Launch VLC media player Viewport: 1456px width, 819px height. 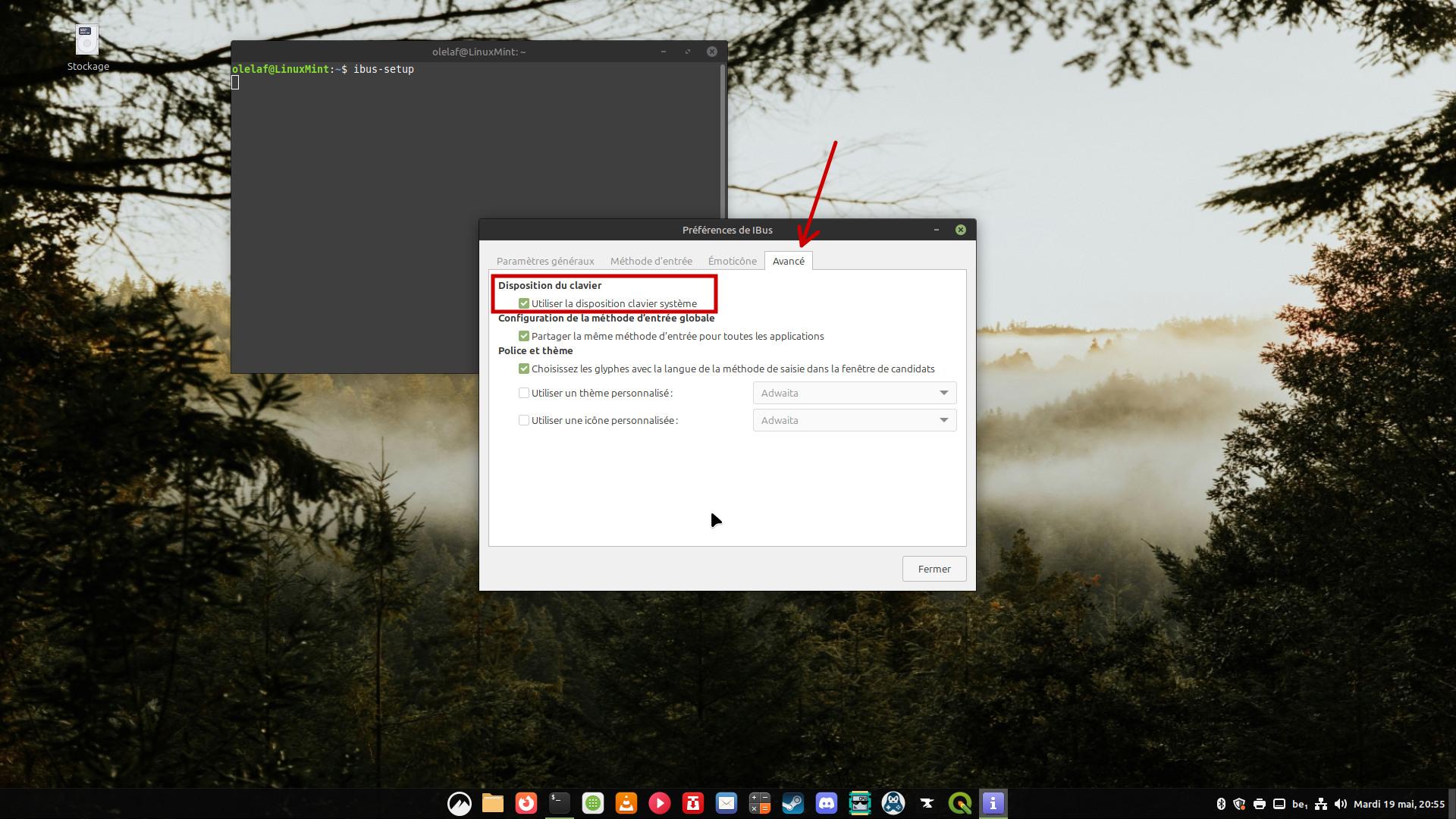pyautogui.click(x=626, y=803)
